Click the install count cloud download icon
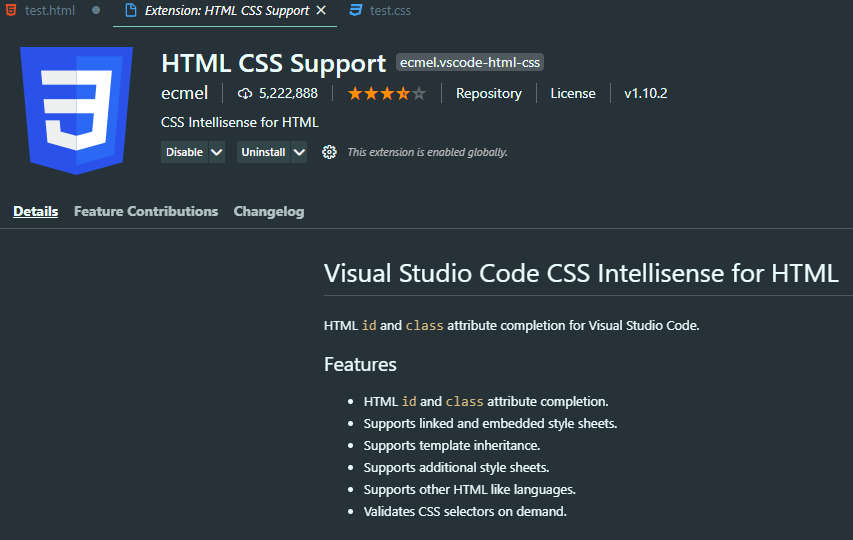 click(x=245, y=94)
